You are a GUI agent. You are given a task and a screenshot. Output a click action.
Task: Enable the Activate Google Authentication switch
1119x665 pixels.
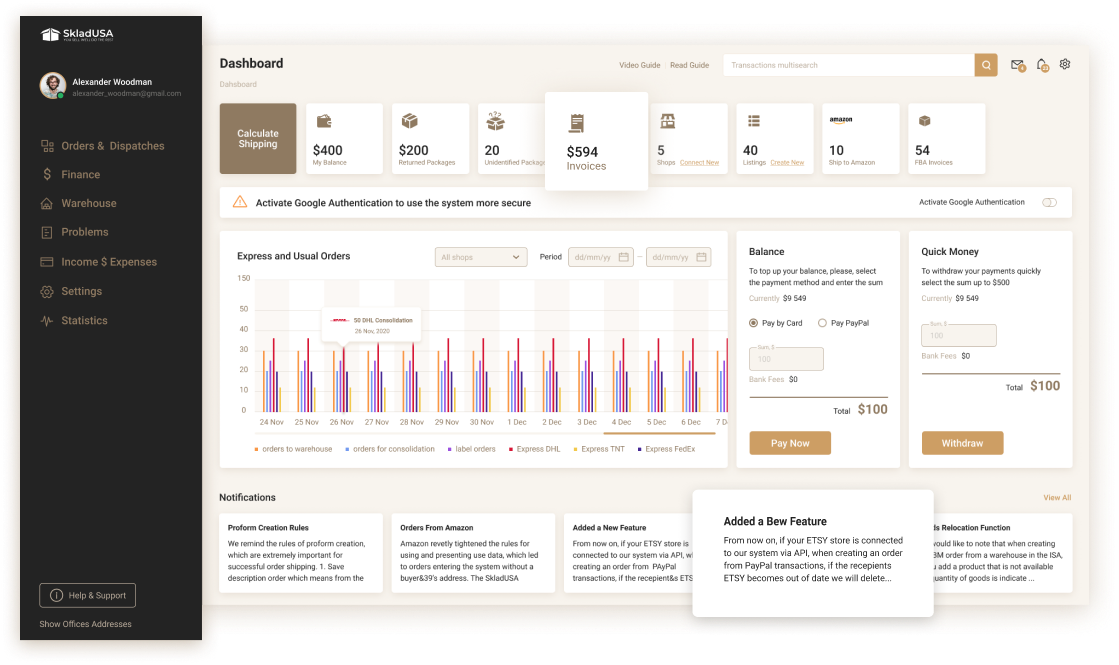tap(1049, 202)
